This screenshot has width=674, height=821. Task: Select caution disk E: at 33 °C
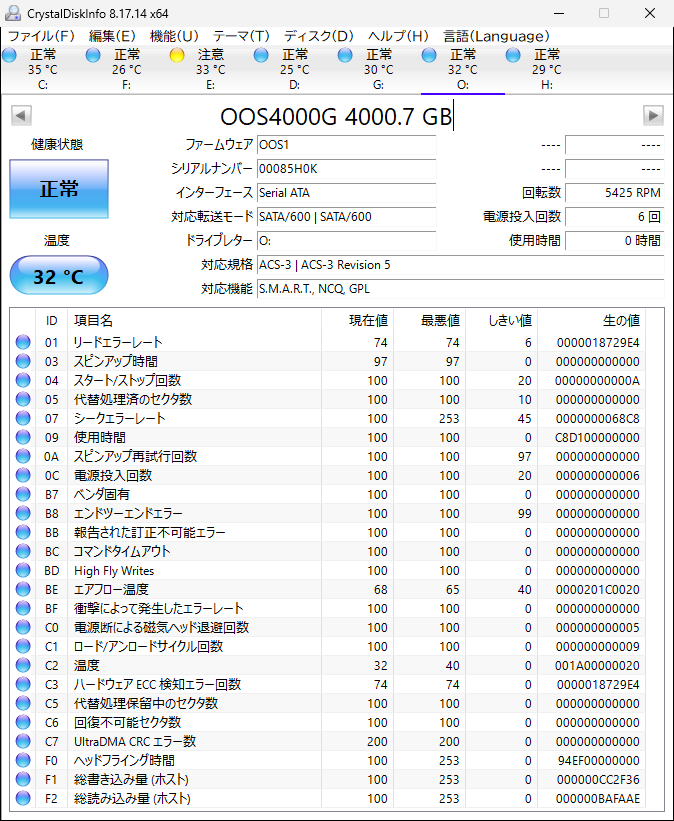pyautogui.click(x=211, y=69)
